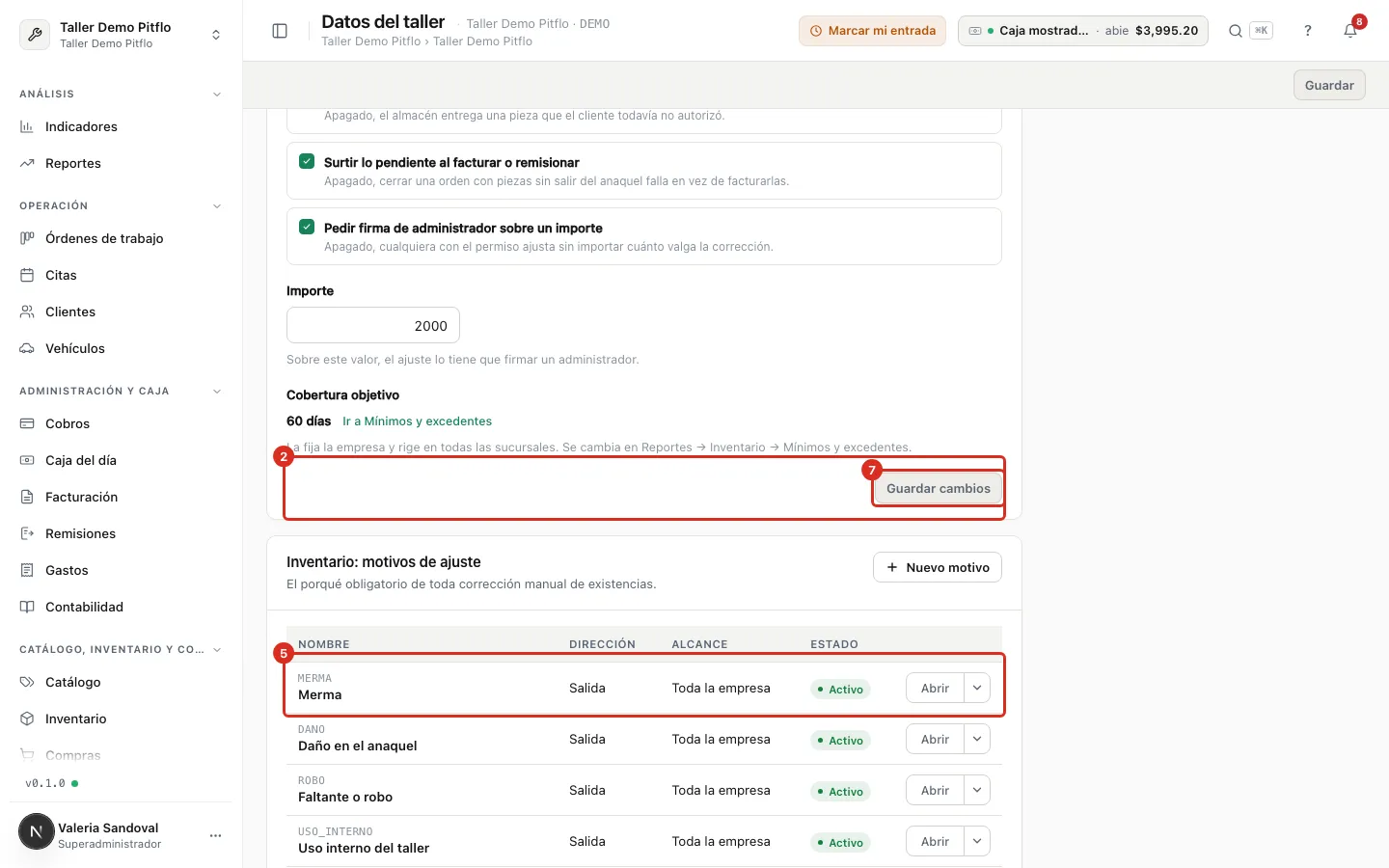Follow the Ir a Mínimos y excedentes link
This screenshot has width=1389, height=868.
coord(417,421)
